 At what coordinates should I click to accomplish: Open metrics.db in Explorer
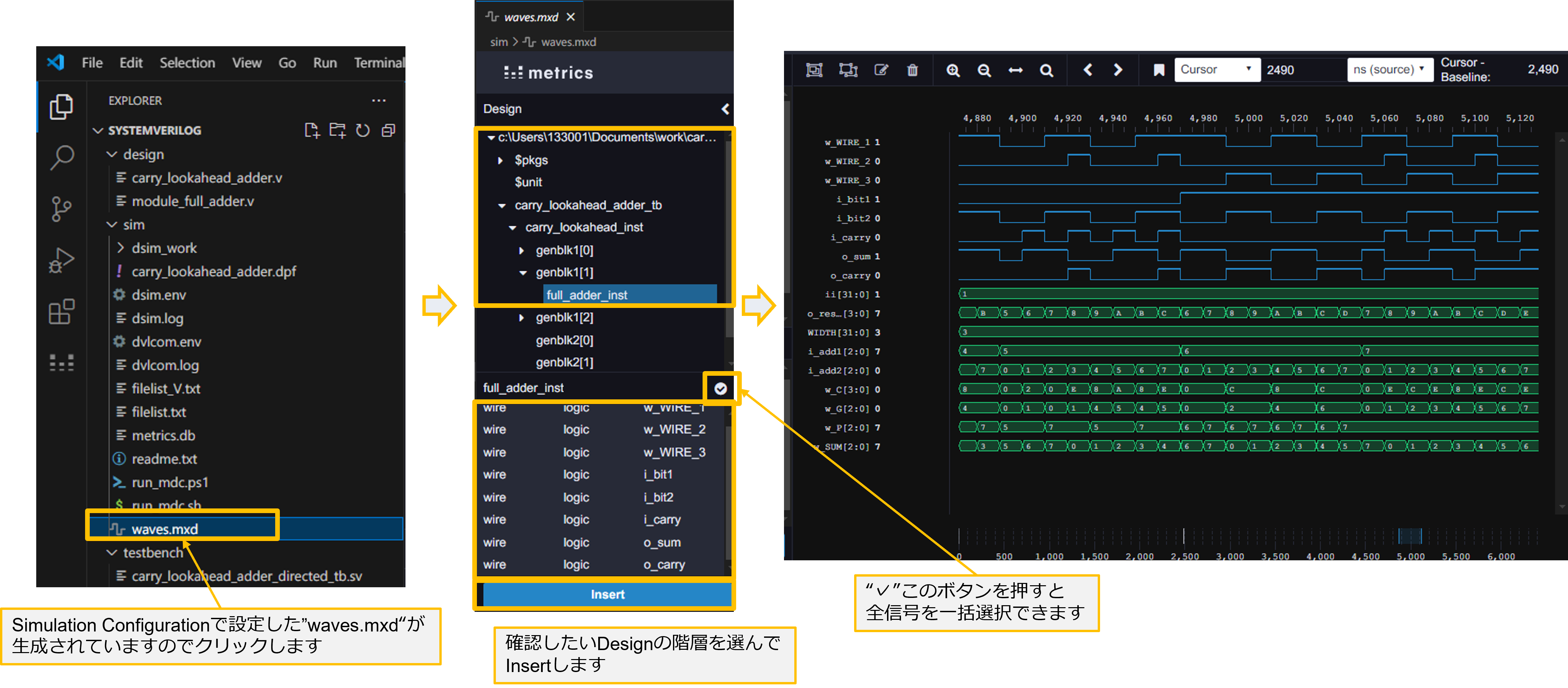click(163, 435)
